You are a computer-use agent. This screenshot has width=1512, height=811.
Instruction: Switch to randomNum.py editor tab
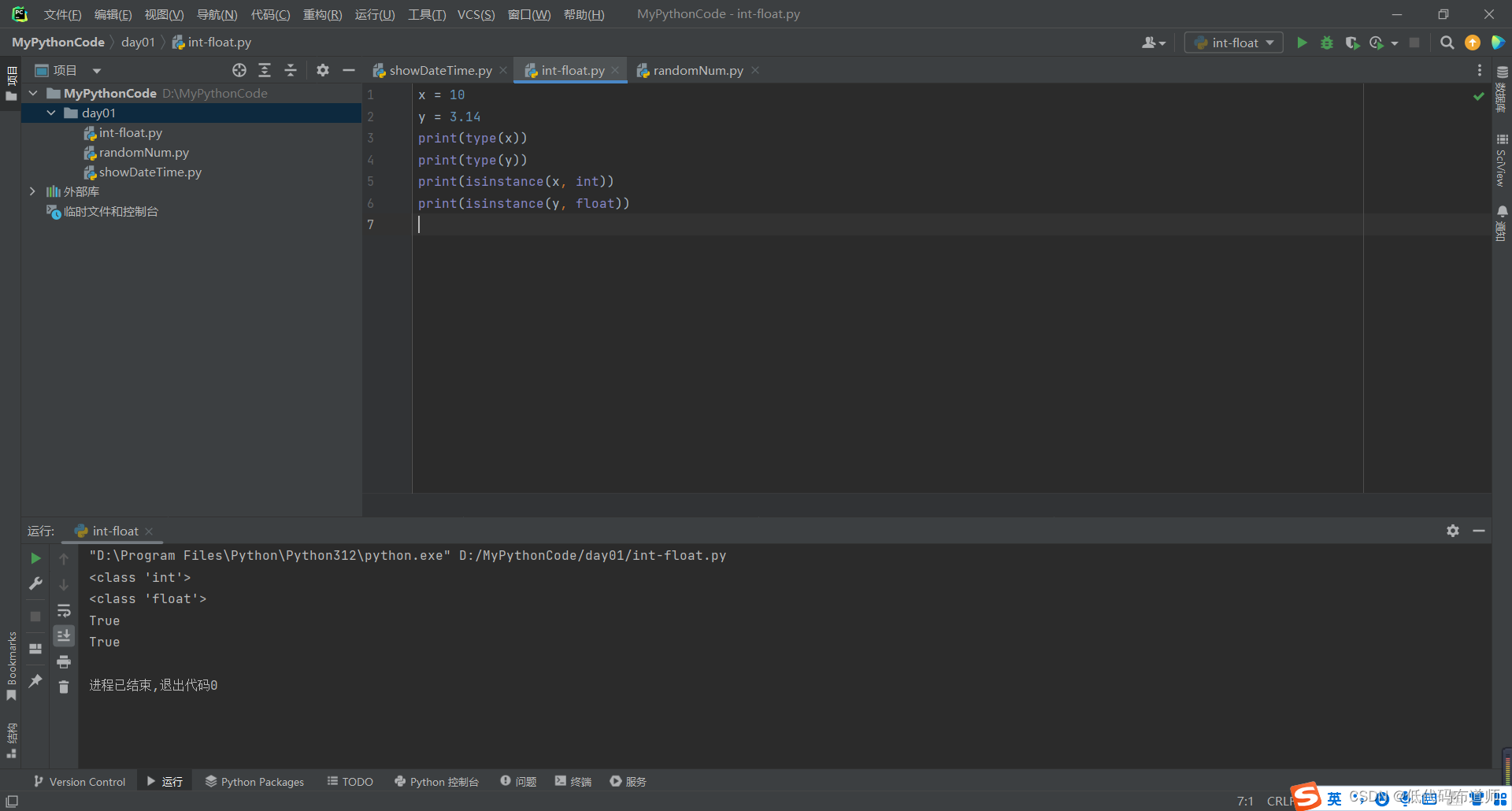698,70
